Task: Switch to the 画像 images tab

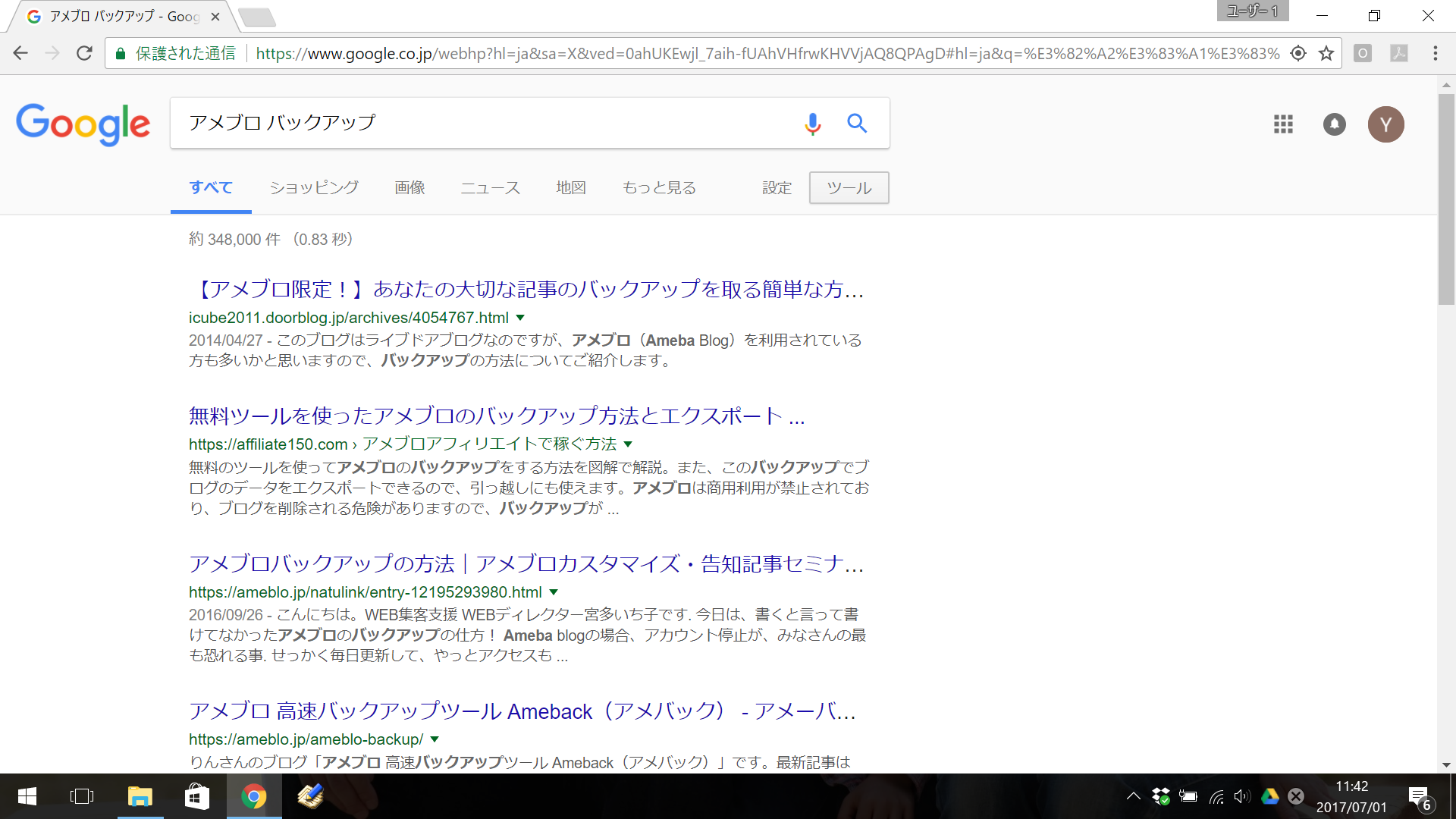Action: pyautogui.click(x=409, y=187)
